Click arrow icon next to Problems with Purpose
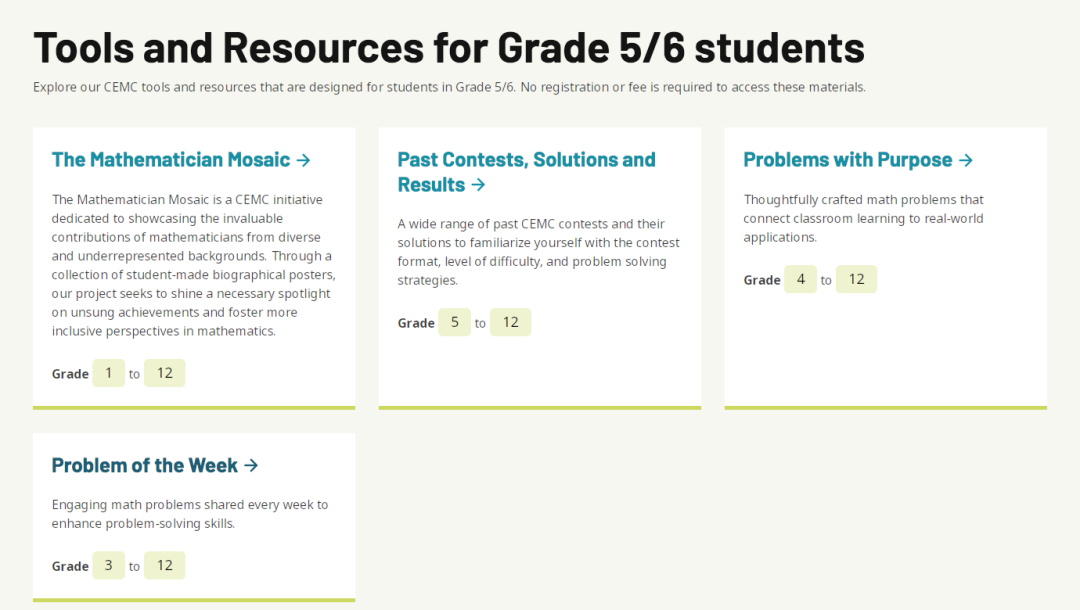 pyautogui.click(x=965, y=160)
